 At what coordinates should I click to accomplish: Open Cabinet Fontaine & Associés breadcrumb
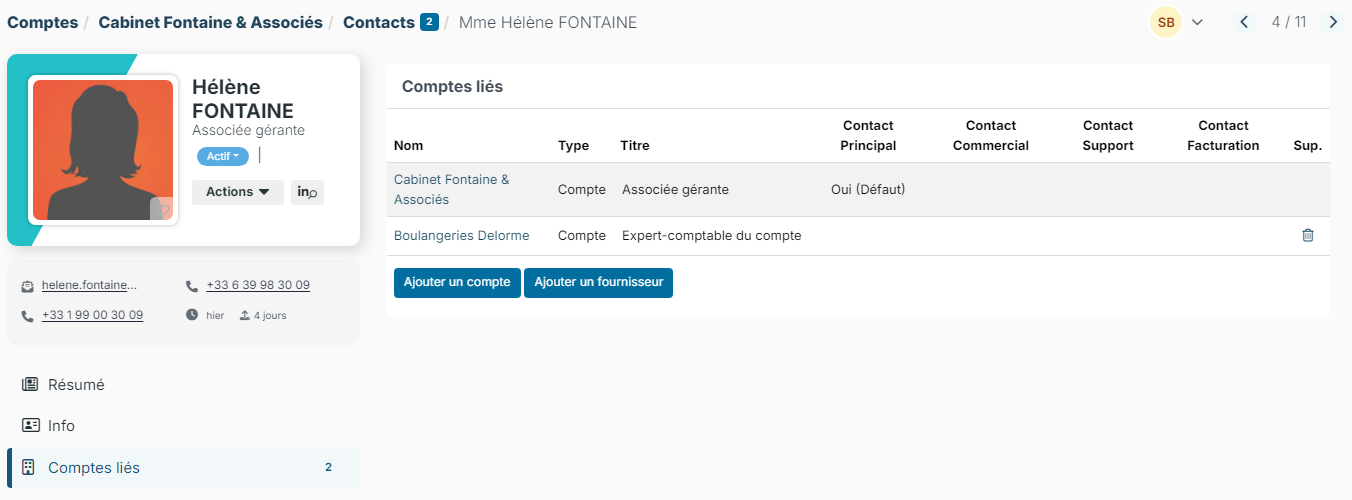pos(210,22)
